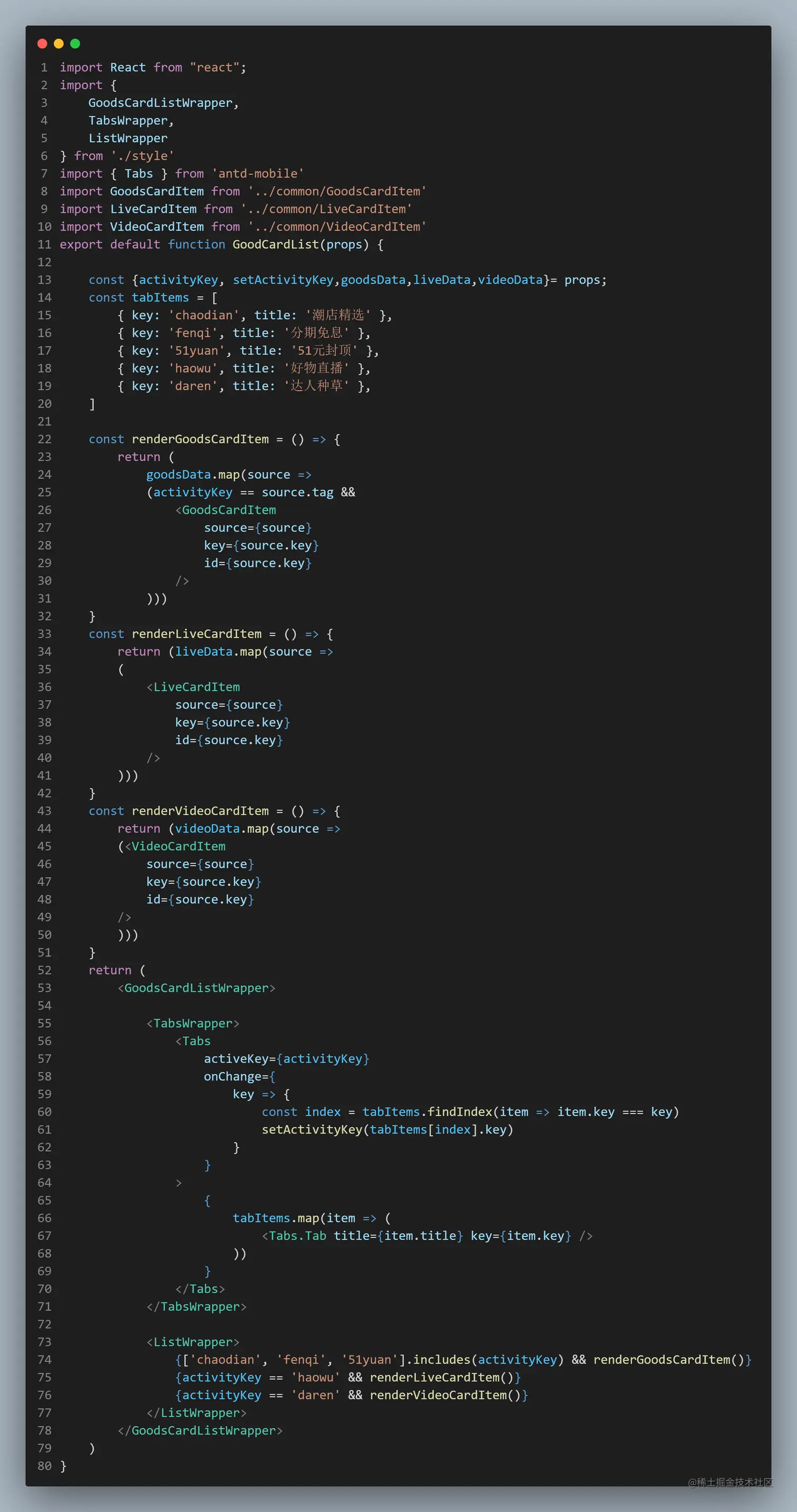Click "findIndex" on line 60

(x=460, y=1112)
